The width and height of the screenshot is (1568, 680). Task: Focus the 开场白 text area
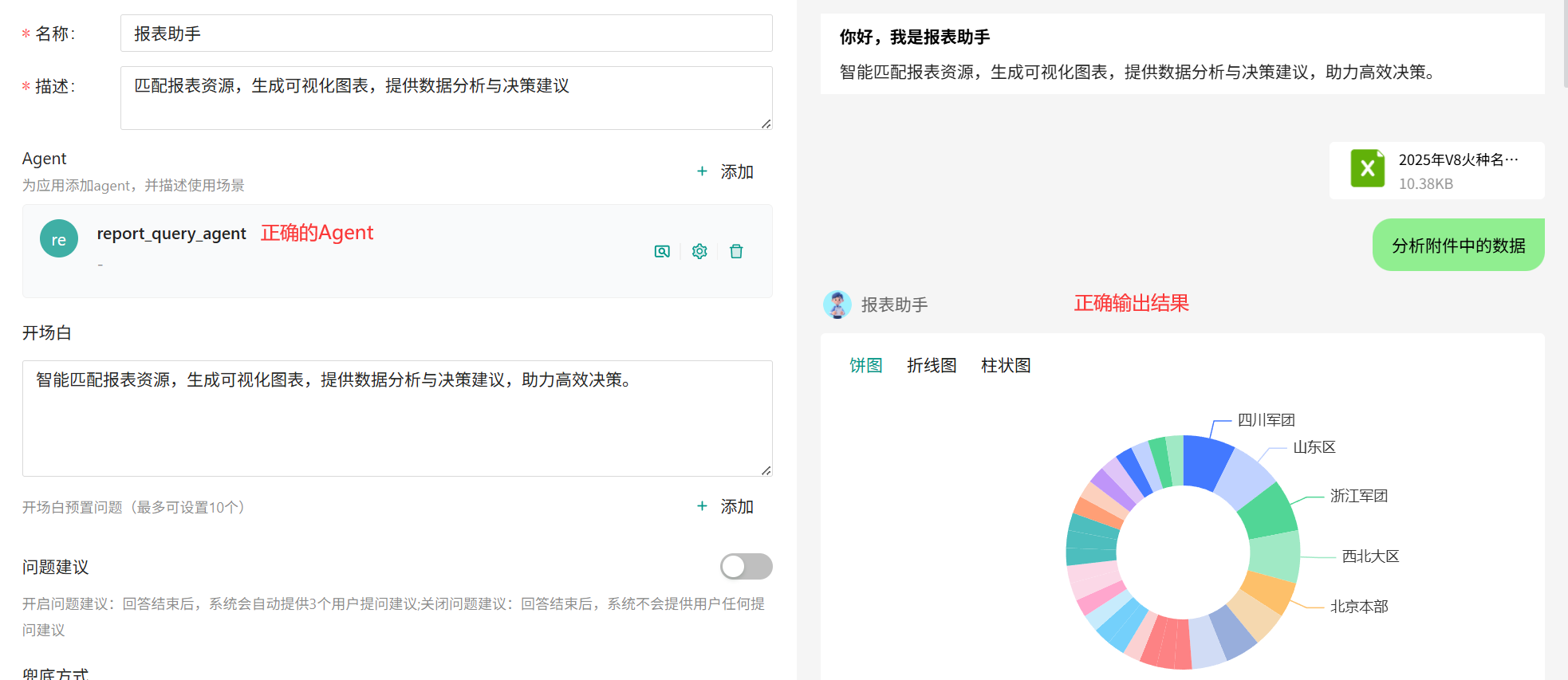pyautogui.click(x=397, y=419)
